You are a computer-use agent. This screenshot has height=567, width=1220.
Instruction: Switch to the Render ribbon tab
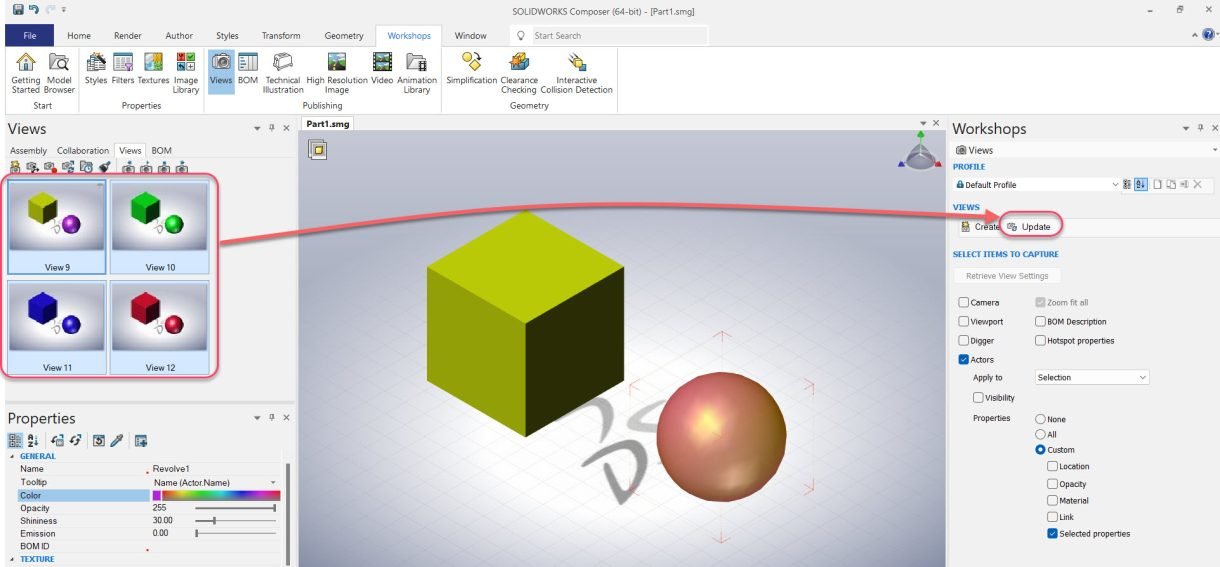(128, 36)
